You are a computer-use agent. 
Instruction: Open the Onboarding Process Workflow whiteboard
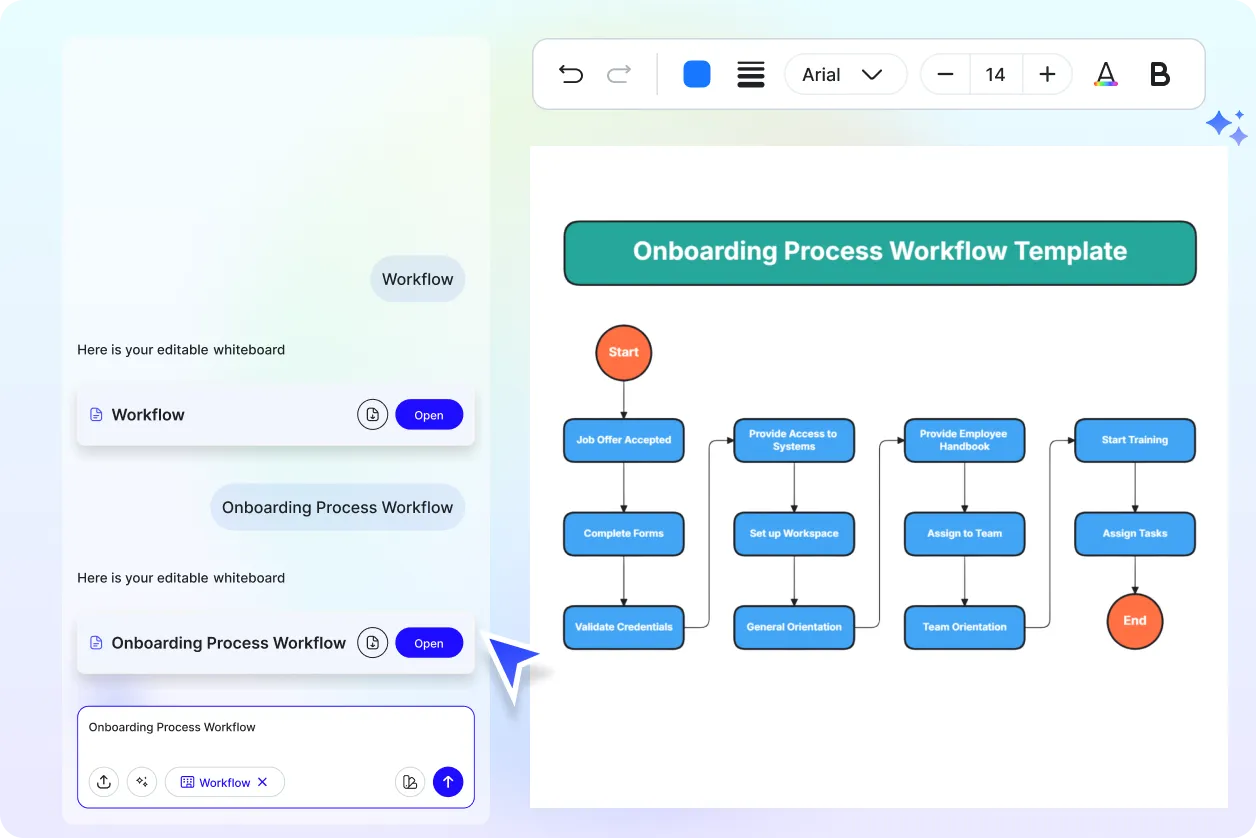click(429, 643)
